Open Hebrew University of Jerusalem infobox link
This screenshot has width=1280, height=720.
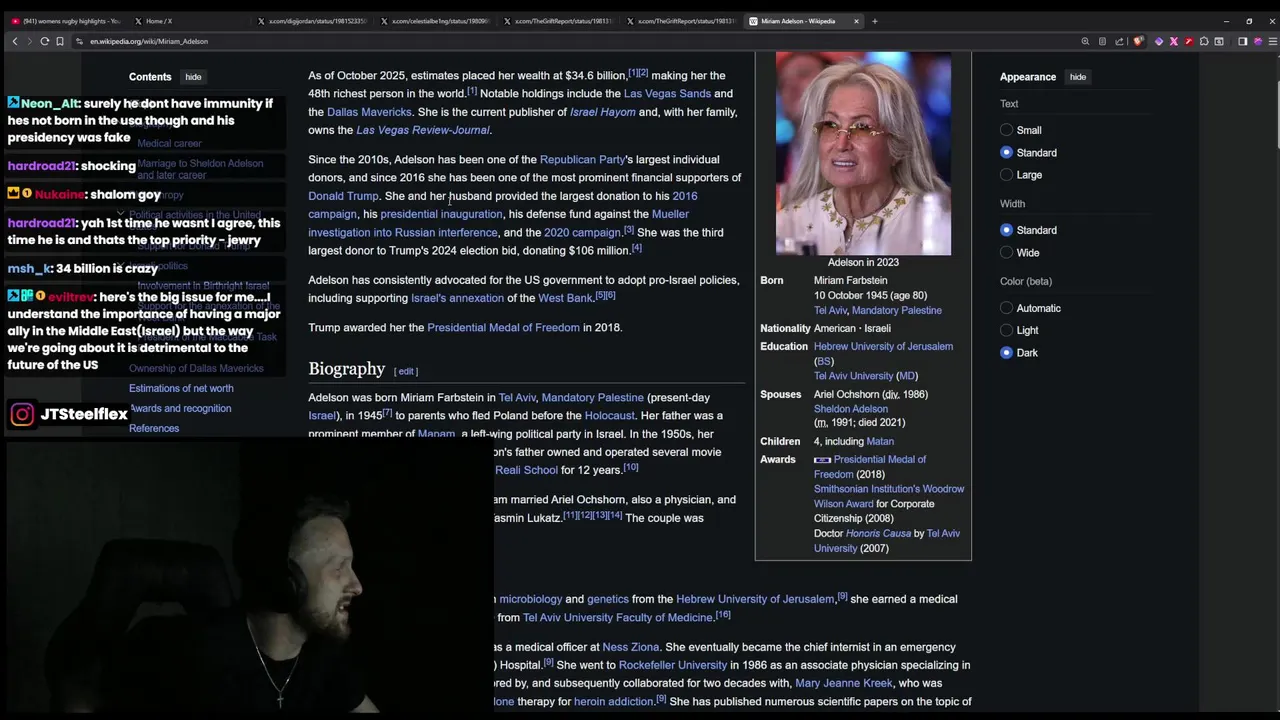pyautogui.click(x=883, y=346)
